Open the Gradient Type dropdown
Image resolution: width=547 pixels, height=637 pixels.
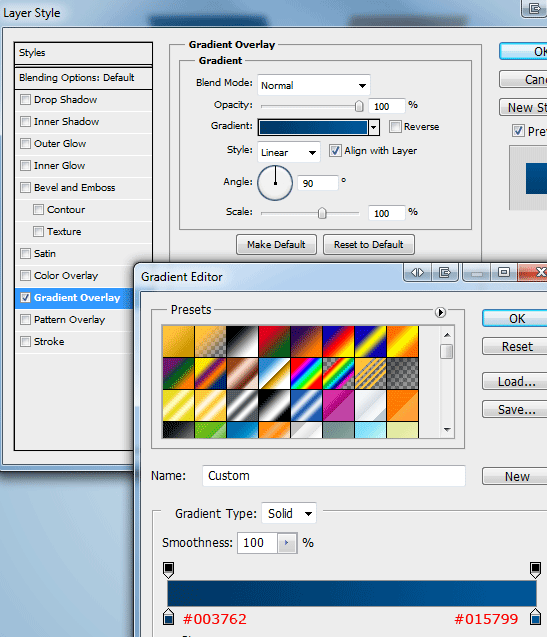(289, 514)
